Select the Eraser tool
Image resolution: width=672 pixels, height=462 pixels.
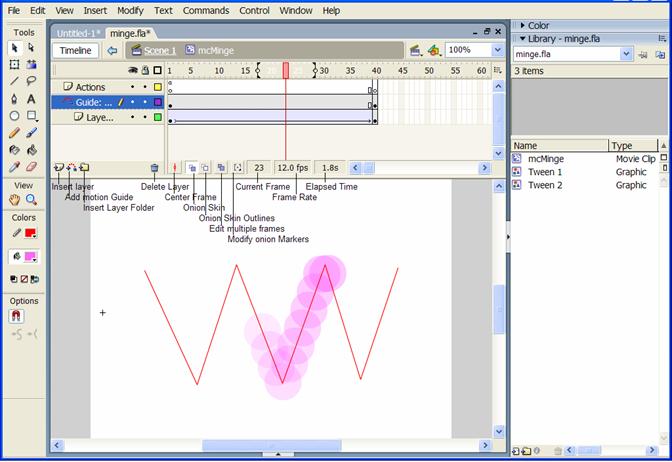coord(32,167)
